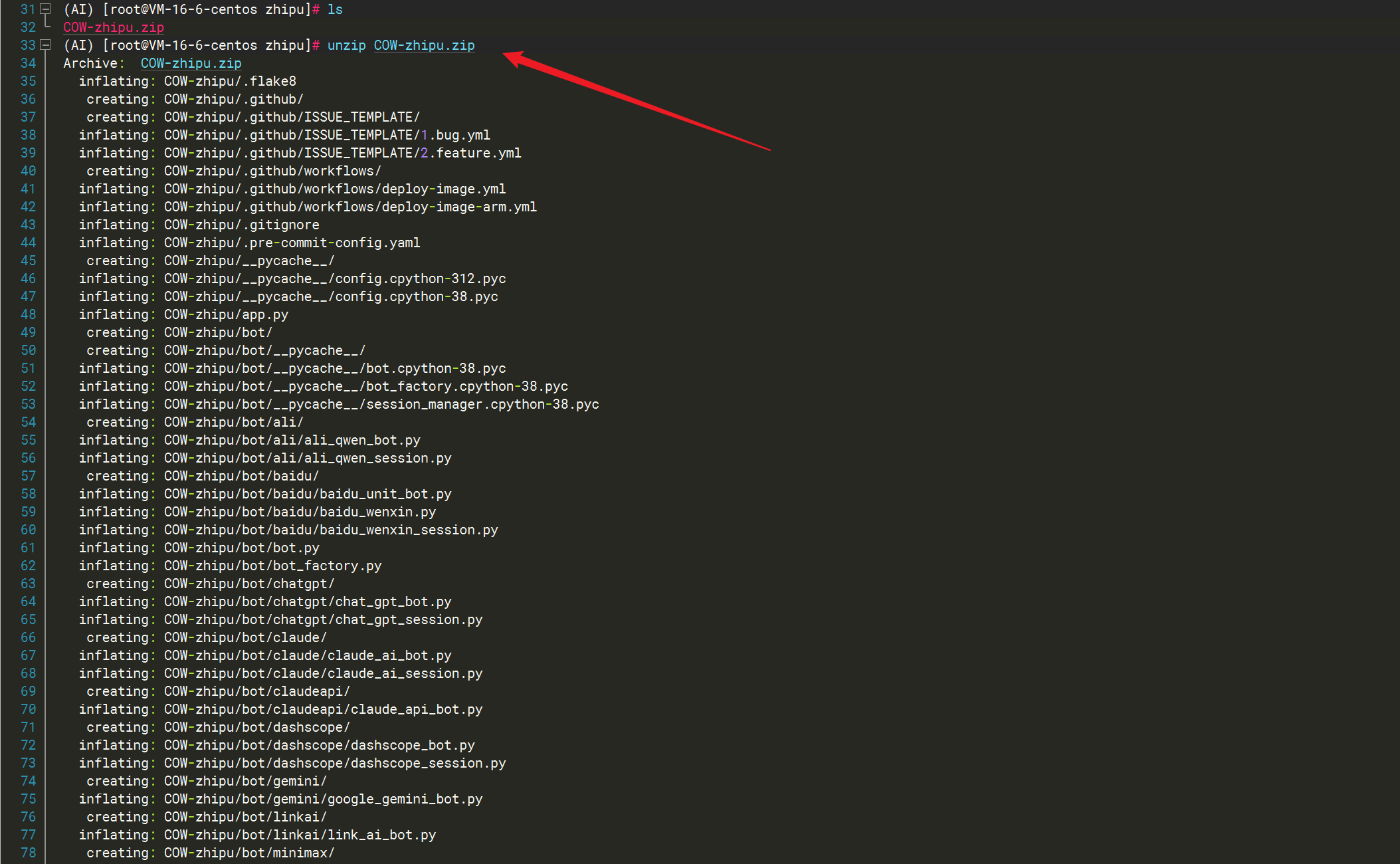The image size is (1400, 864).
Task: Click deploy-image-arm.yml line text
Action: coord(458,207)
